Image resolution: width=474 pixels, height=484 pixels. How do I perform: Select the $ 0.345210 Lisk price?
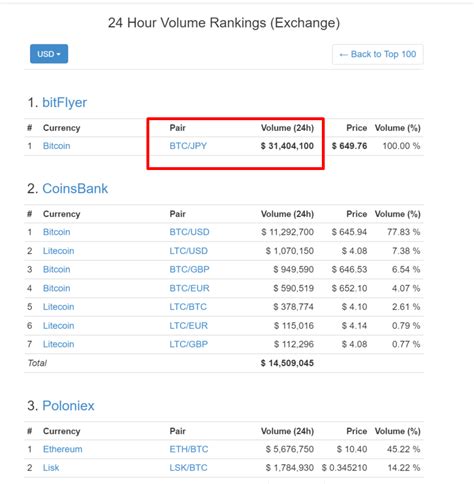coord(344,468)
